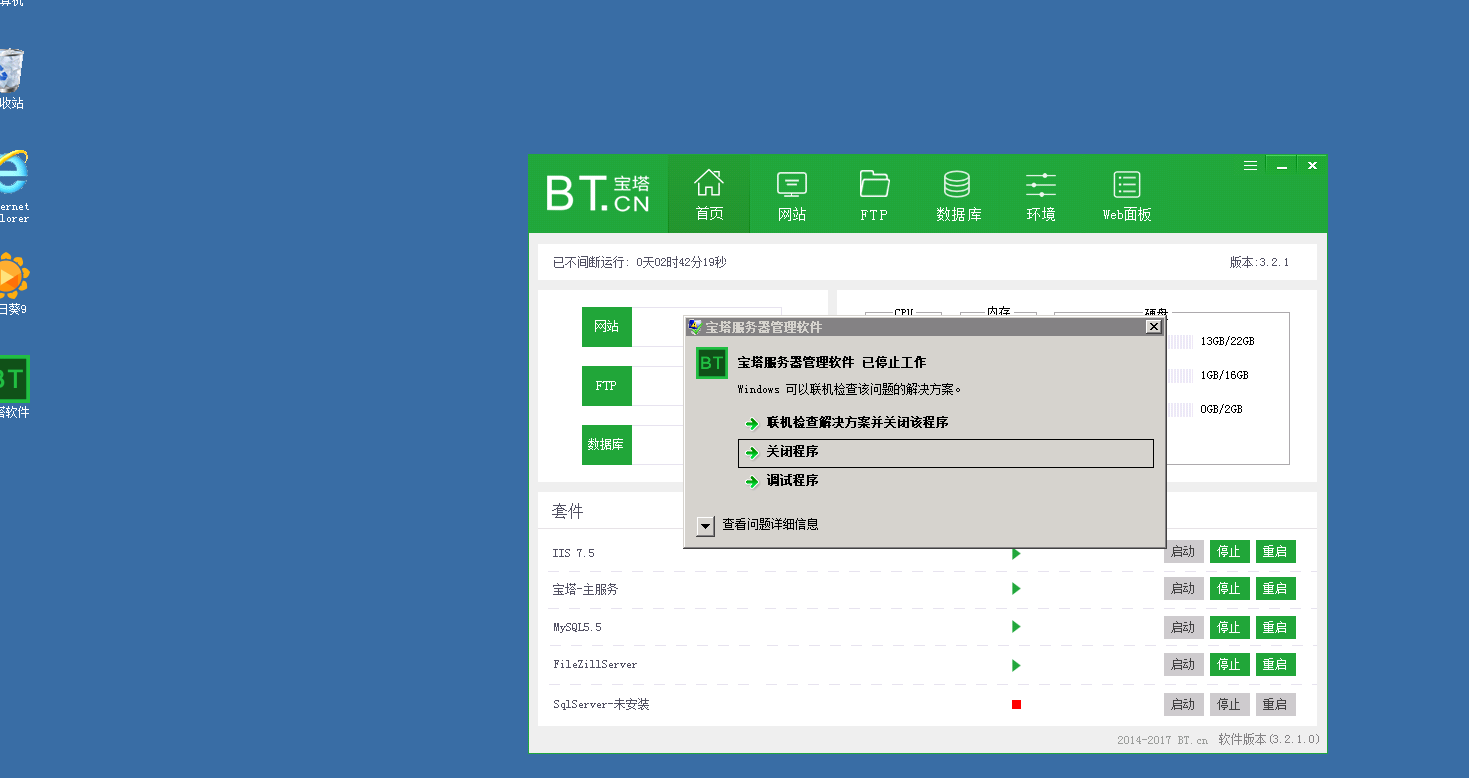The height and width of the screenshot is (778, 1469).
Task: Click the 套件 section heading
Action: (567, 511)
